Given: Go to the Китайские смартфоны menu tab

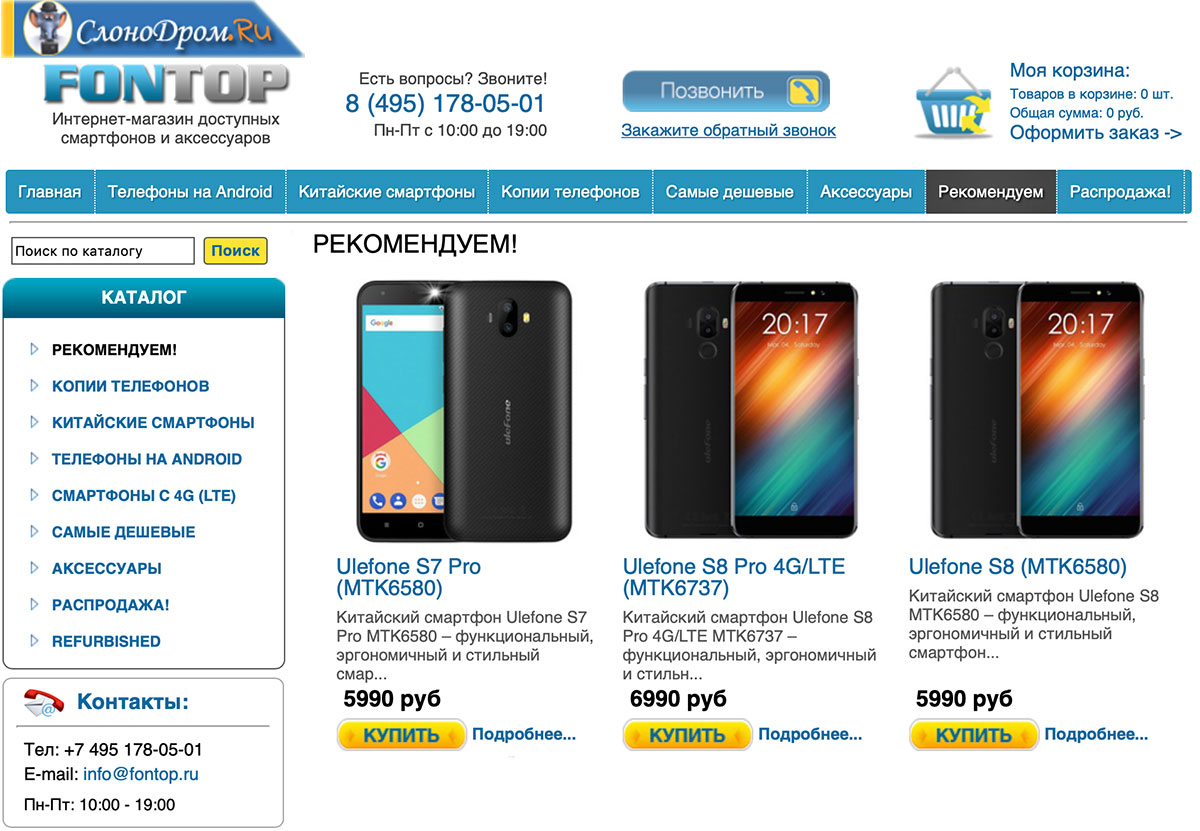Looking at the screenshot, I should click(x=387, y=192).
